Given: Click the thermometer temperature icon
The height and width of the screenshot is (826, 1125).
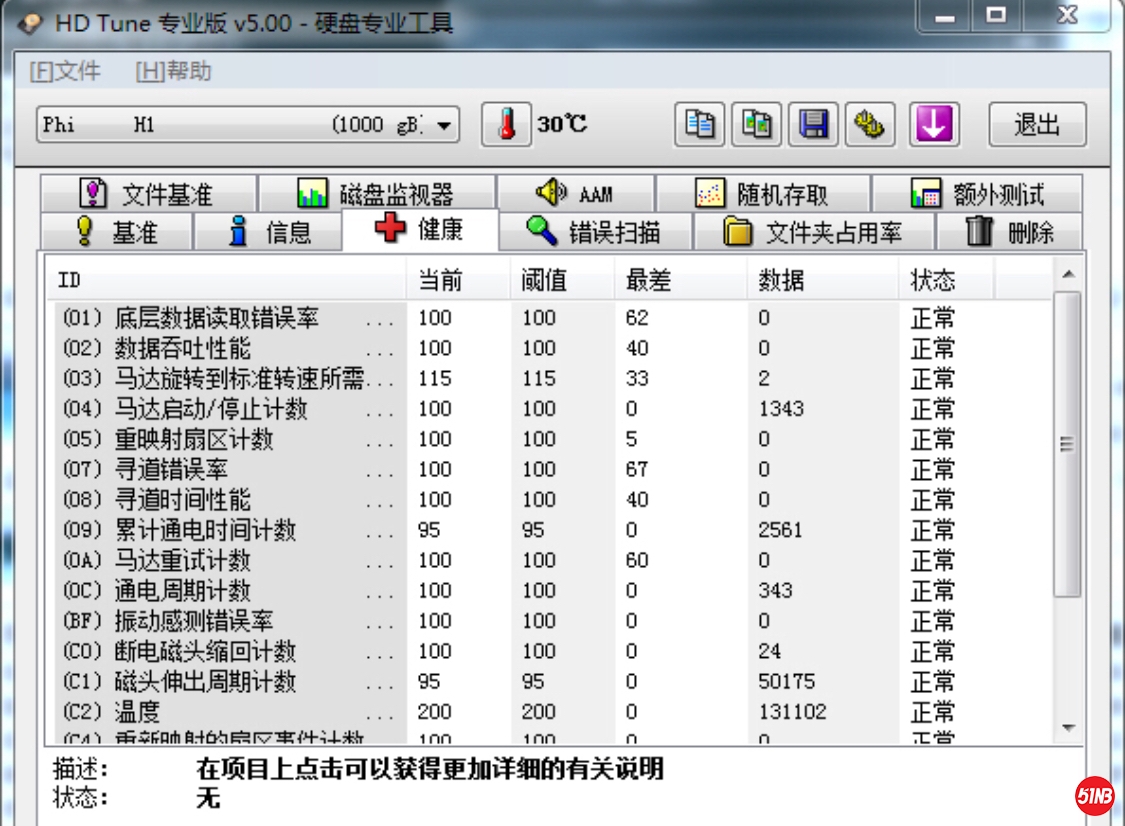Looking at the screenshot, I should (507, 125).
